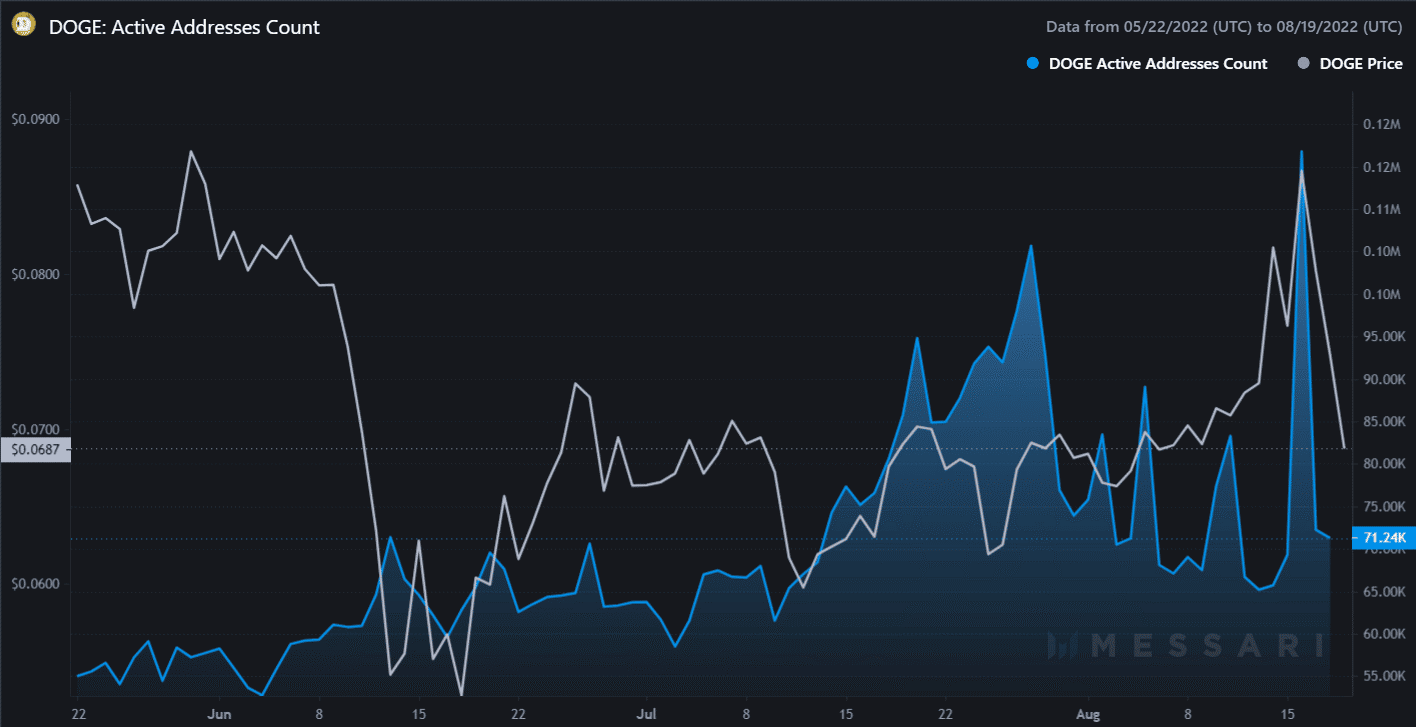
Task: Click the Jul date axis label
Action: tap(647, 715)
